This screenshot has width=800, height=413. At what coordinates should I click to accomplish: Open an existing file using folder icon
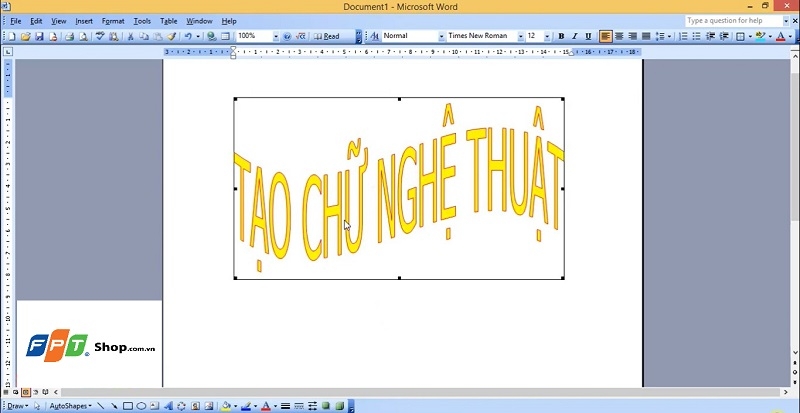point(26,36)
